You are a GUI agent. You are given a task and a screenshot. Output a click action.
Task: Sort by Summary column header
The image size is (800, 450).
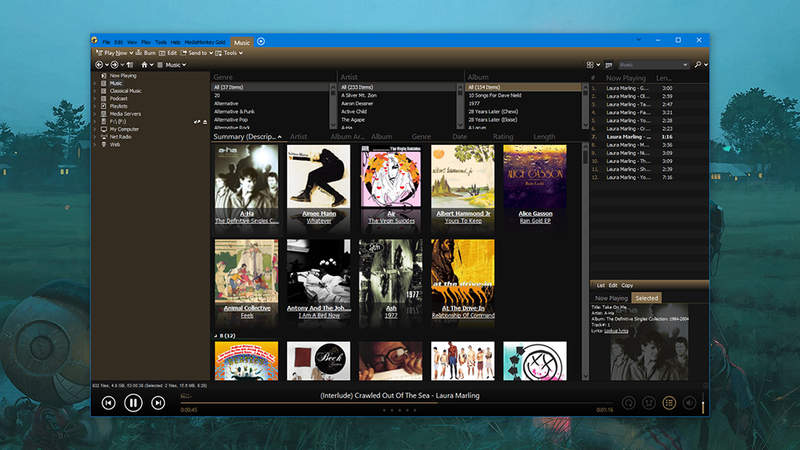pos(247,137)
